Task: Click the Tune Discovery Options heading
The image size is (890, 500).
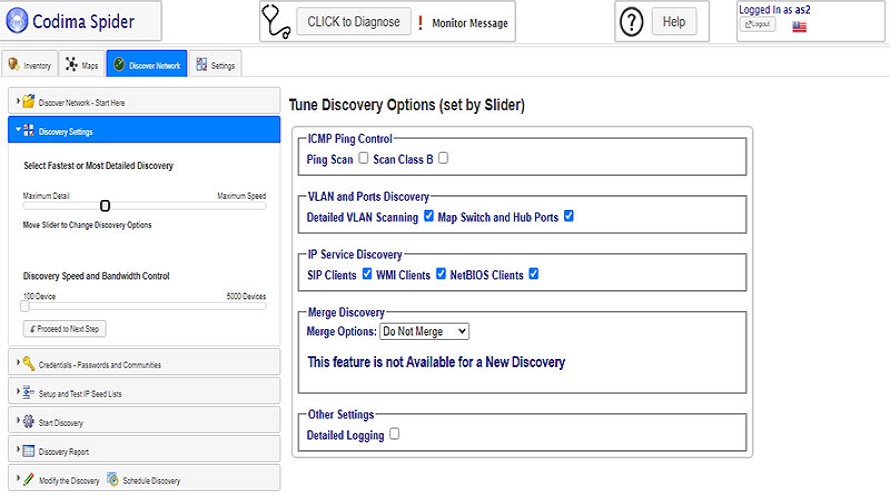Action: click(407, 105)
